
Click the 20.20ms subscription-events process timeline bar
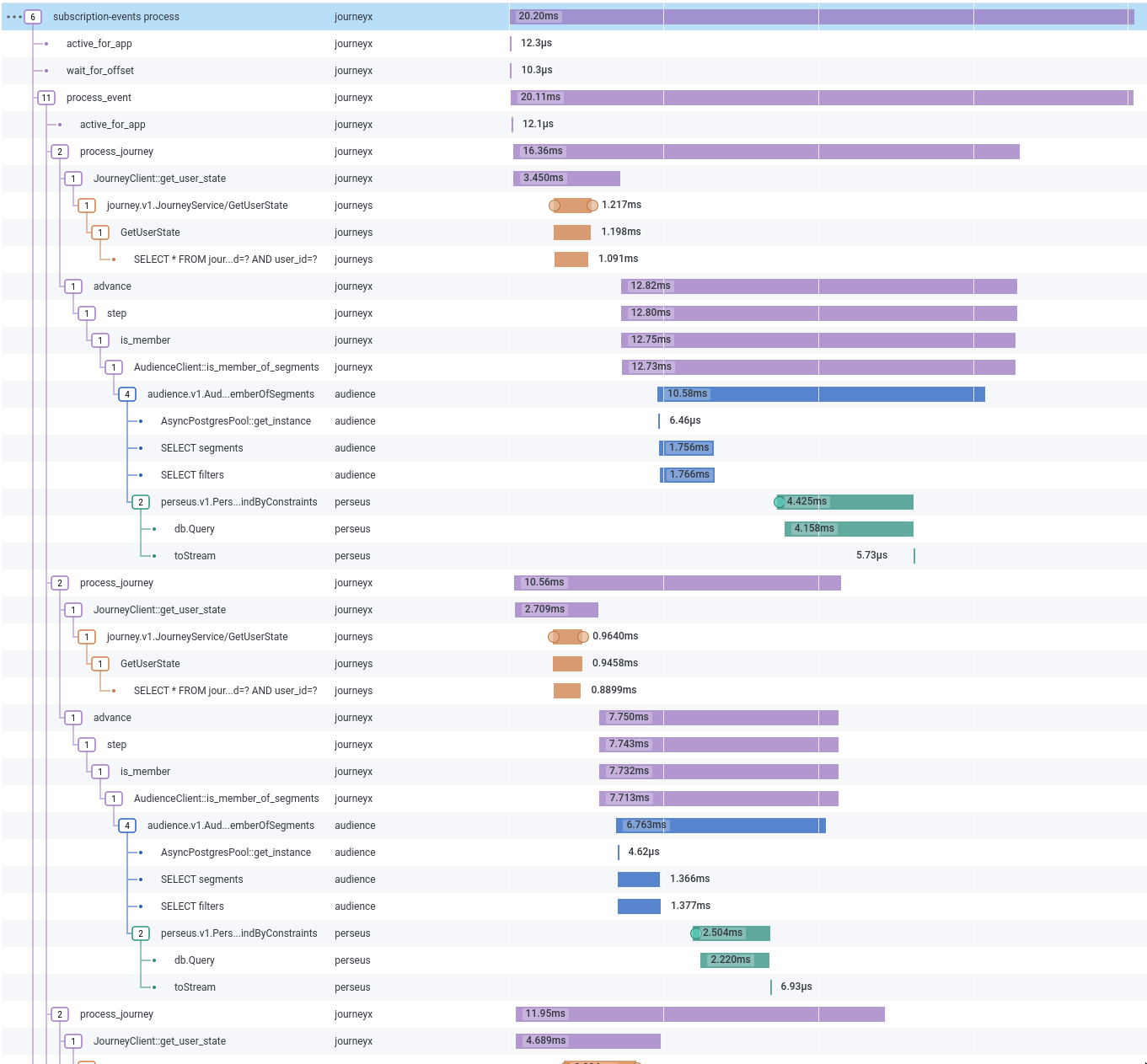(x=822, y=17)
